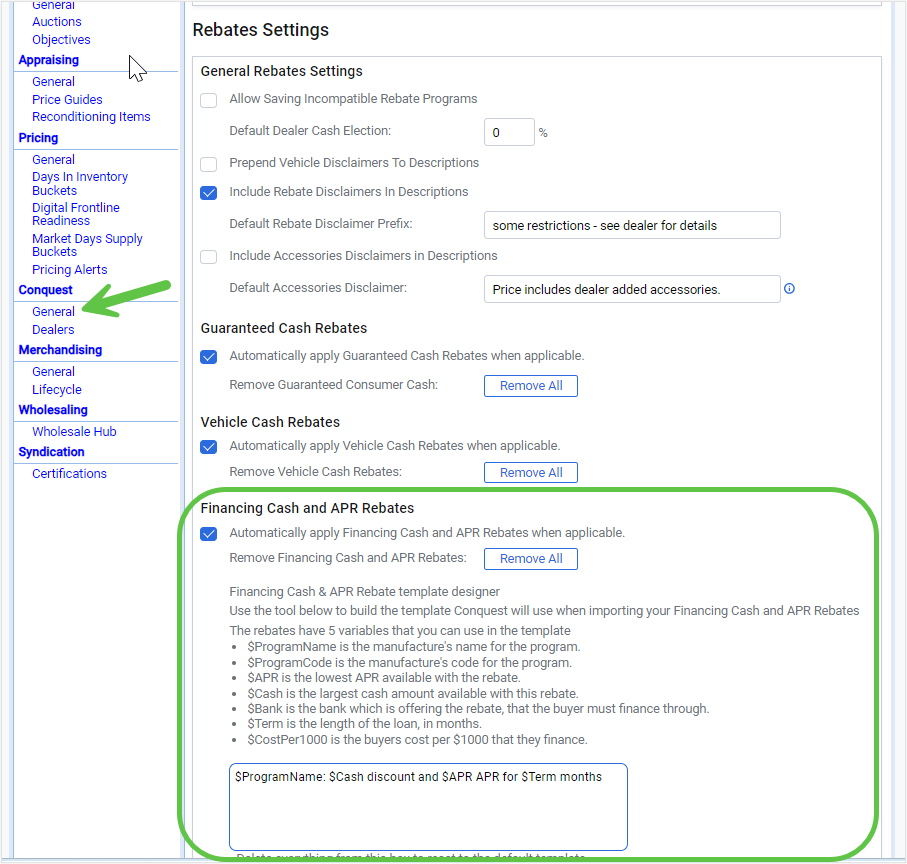This screenshot has width=907, height=864.
Task: Click inside the rebate template text box
Action: click(x=428, y=806)
